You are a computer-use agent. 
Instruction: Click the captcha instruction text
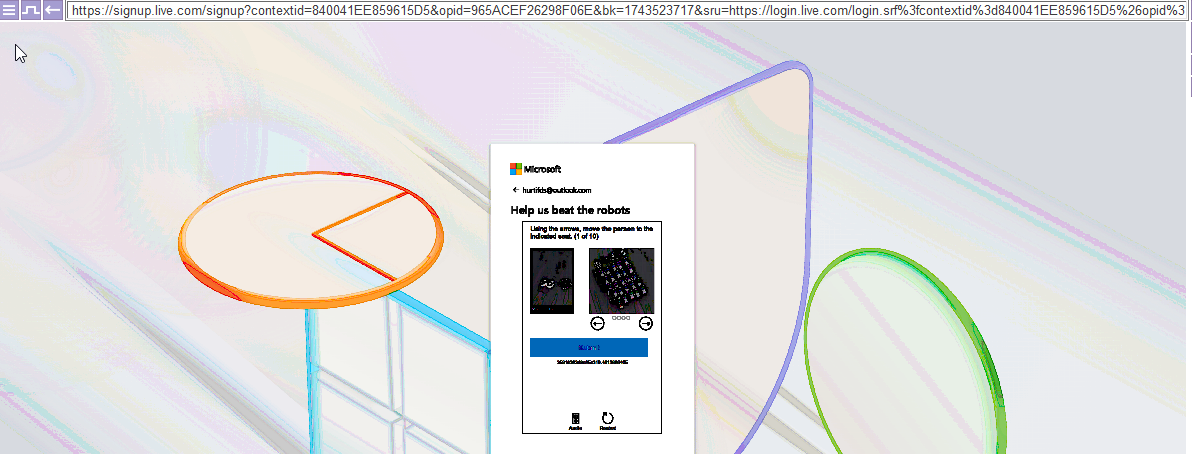click(590, 232)
